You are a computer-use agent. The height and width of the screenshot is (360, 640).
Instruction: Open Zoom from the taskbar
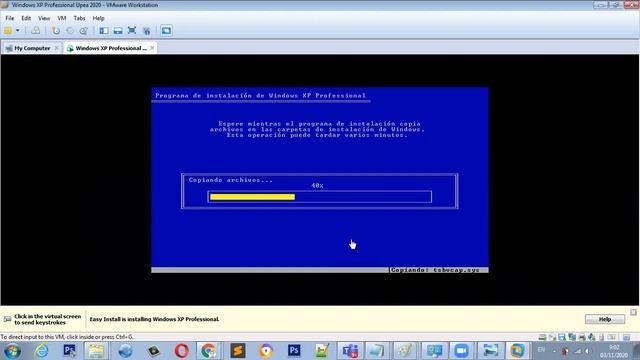tap(461, 351)
